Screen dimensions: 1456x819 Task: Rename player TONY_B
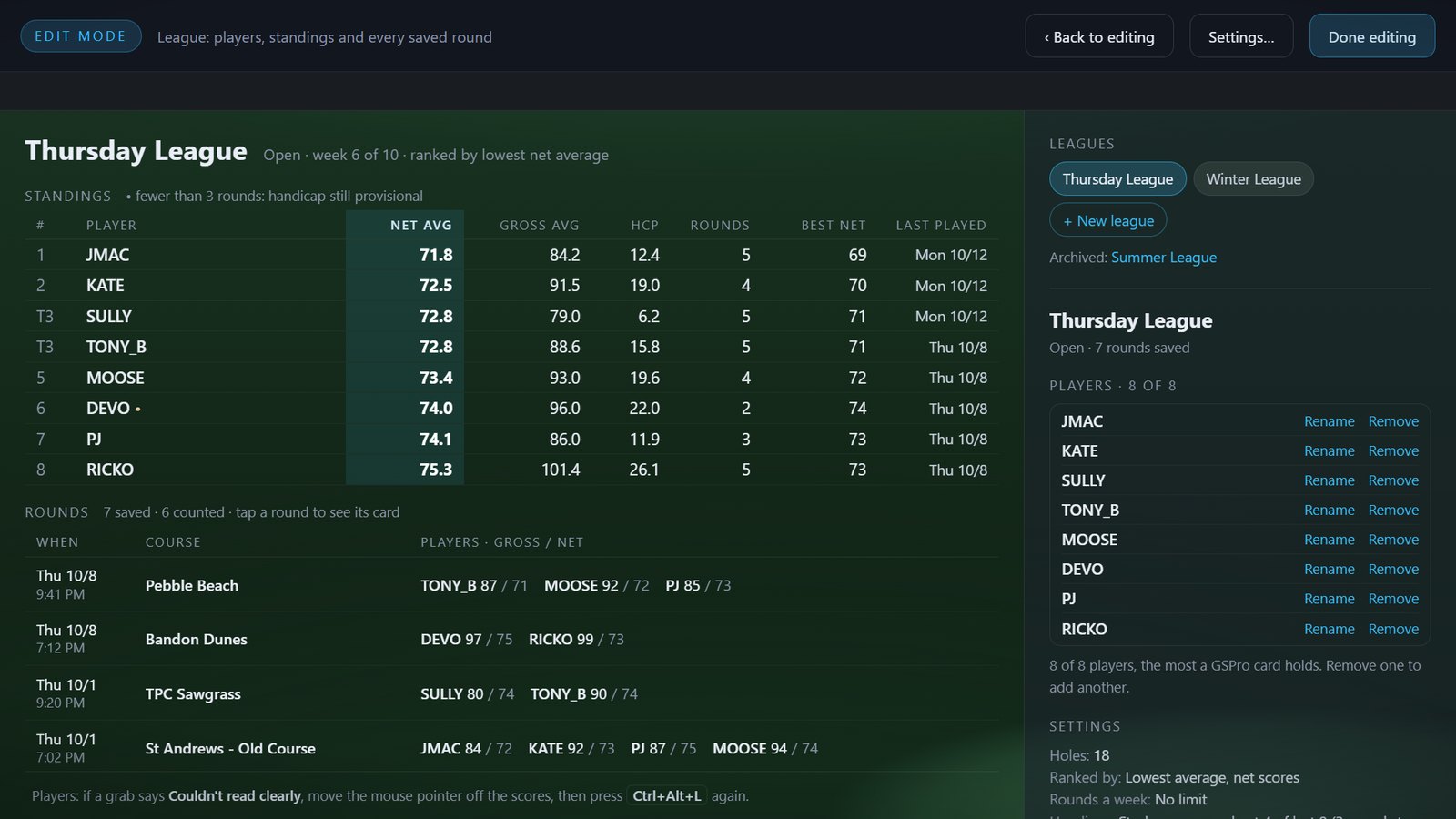[x=1329, y=510]
